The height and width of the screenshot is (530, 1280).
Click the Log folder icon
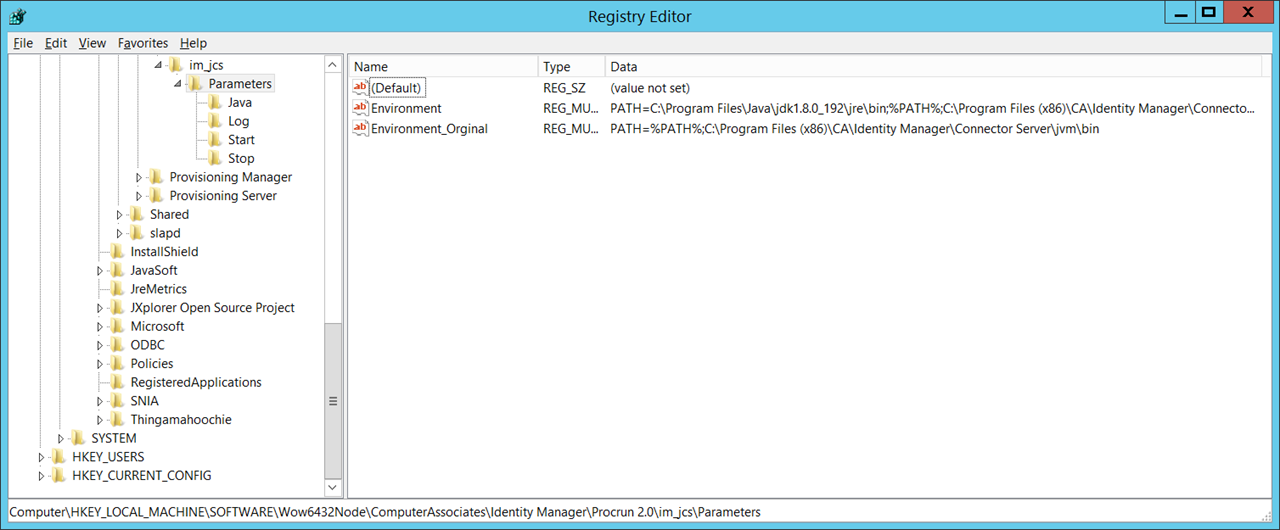[214, 121]
